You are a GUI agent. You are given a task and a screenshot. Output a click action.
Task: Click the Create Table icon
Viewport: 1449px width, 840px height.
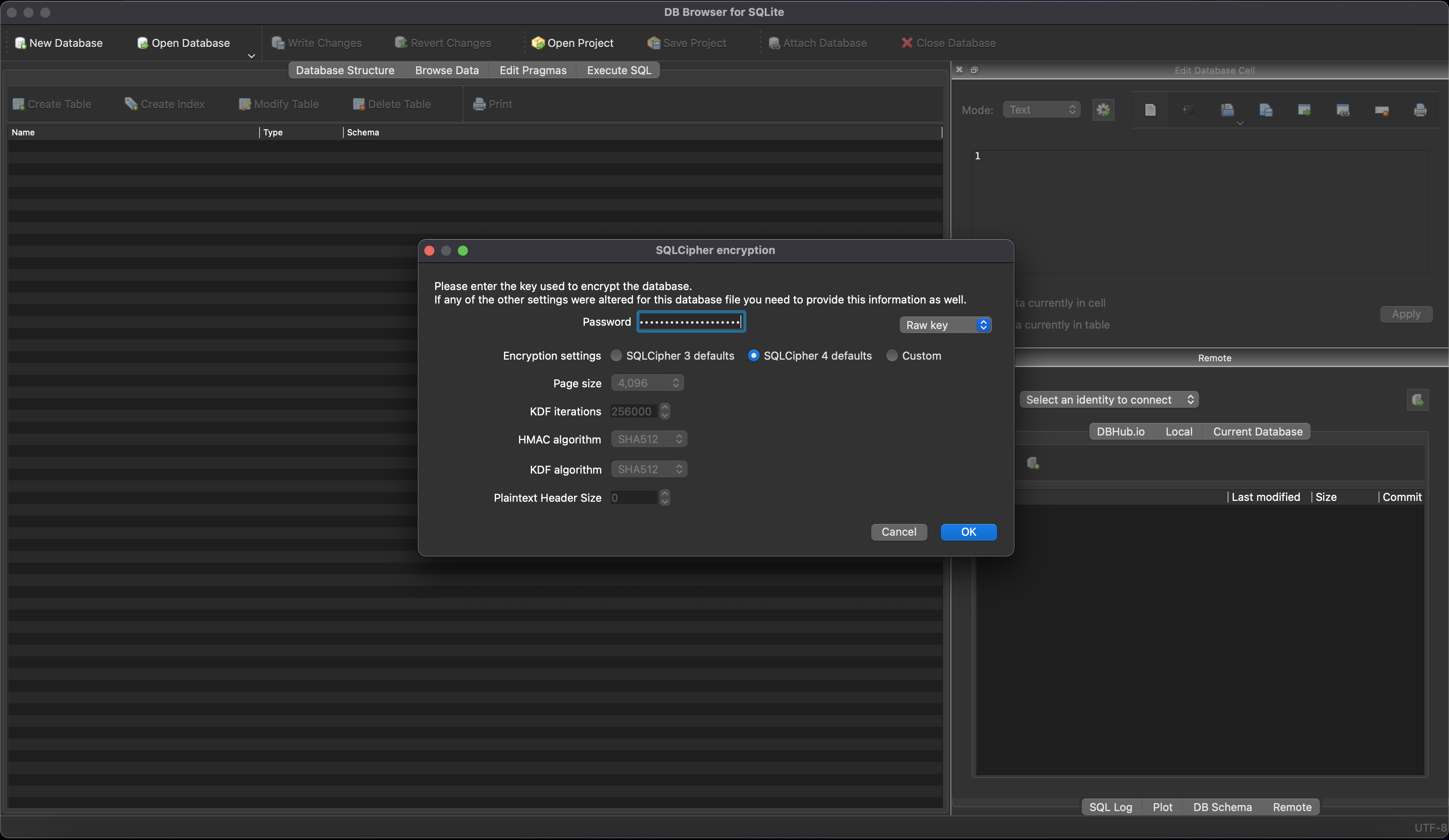coord(18,104)
